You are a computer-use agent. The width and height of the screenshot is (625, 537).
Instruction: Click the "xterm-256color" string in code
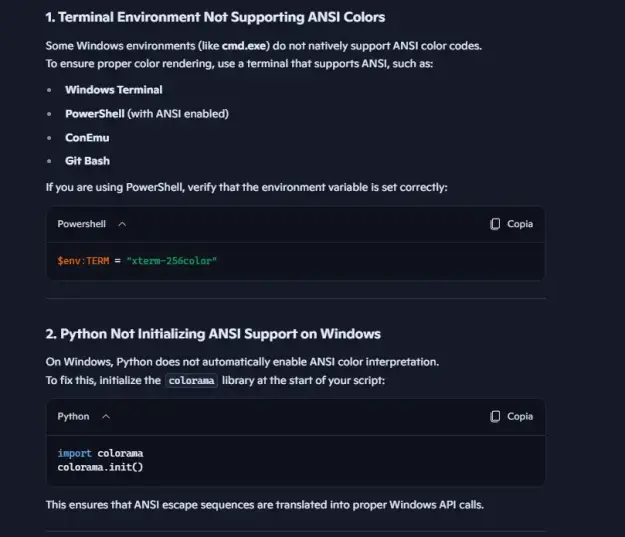[x=171, y=261]
